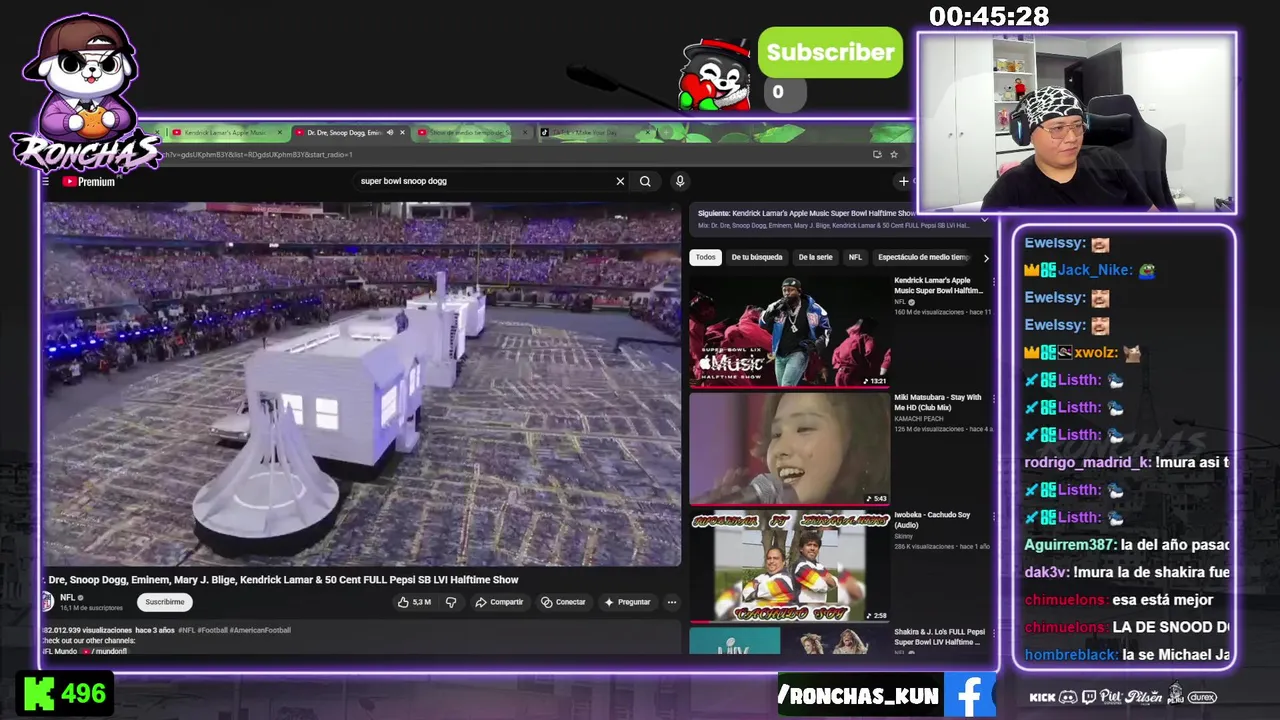Click the penguin mascot beside Subscriber
This screenshot has width=1280, height=720.
coord(714,75)
